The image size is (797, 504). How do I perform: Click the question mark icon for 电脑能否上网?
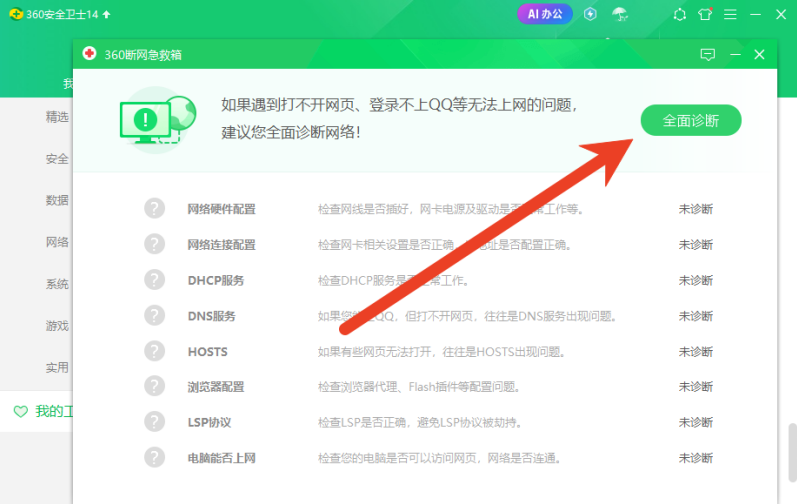coord(155,457)
